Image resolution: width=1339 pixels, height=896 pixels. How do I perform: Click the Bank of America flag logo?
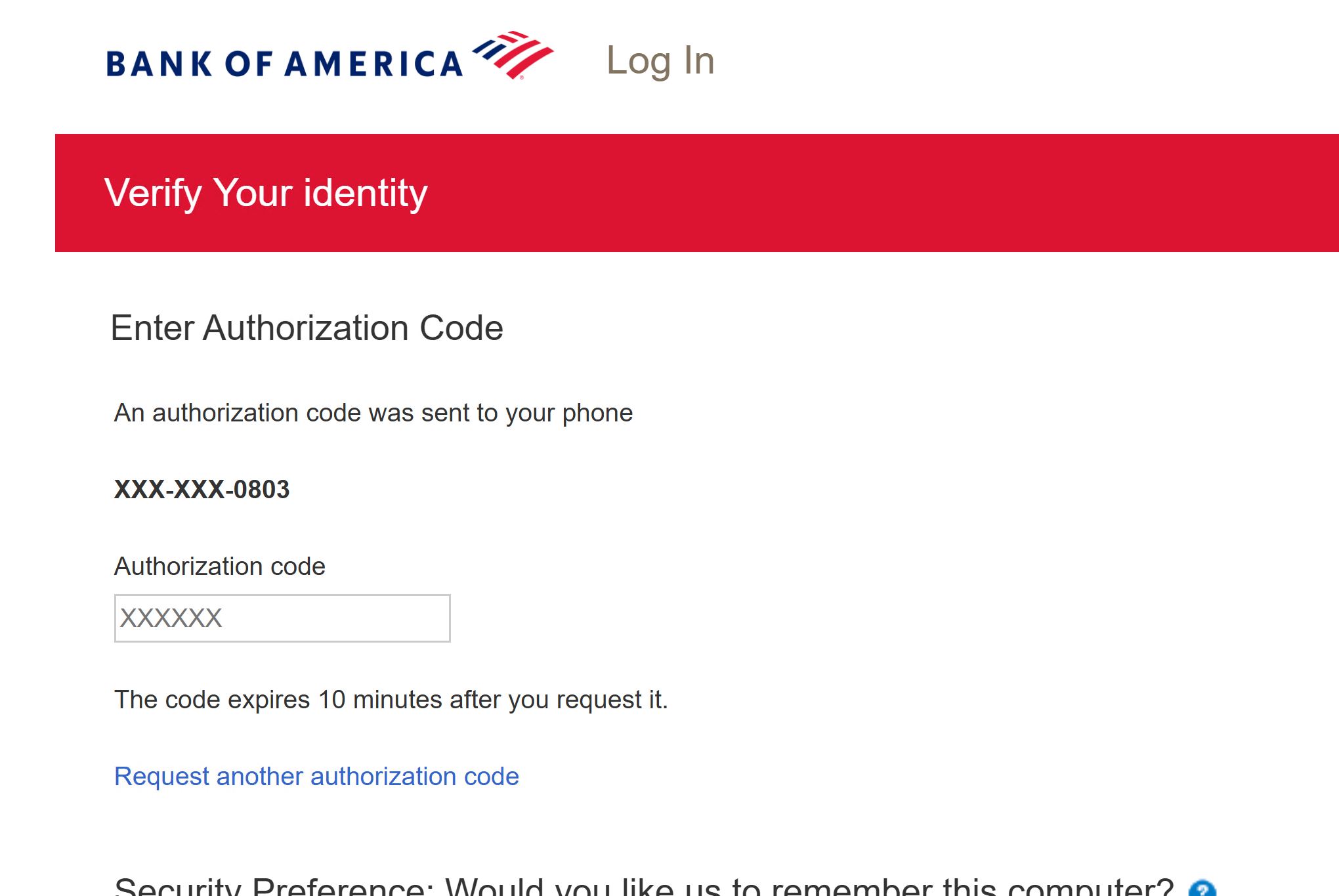pyautogui.click(x=513, y=54)
